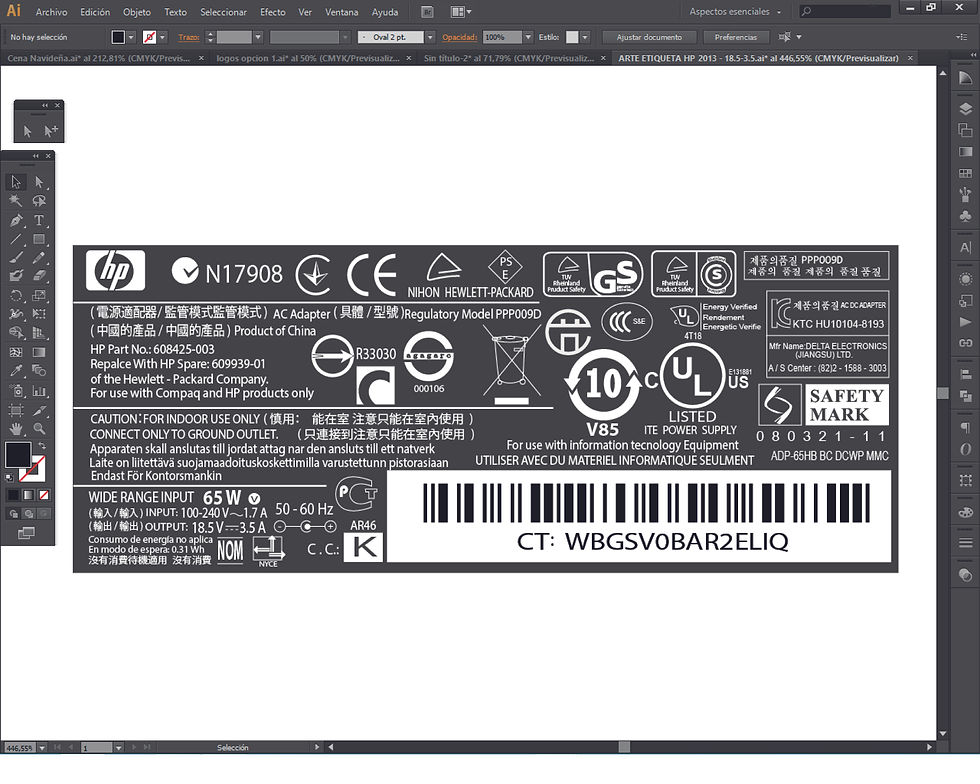Screen dimensions: 980x784
Task: Select the Perspective Grid tool
Action: (39, 333)
